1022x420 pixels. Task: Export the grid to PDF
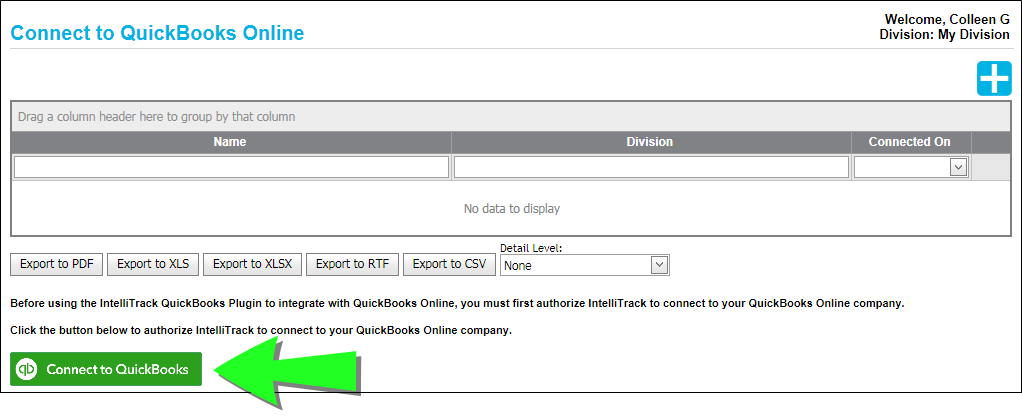[57, 264]
